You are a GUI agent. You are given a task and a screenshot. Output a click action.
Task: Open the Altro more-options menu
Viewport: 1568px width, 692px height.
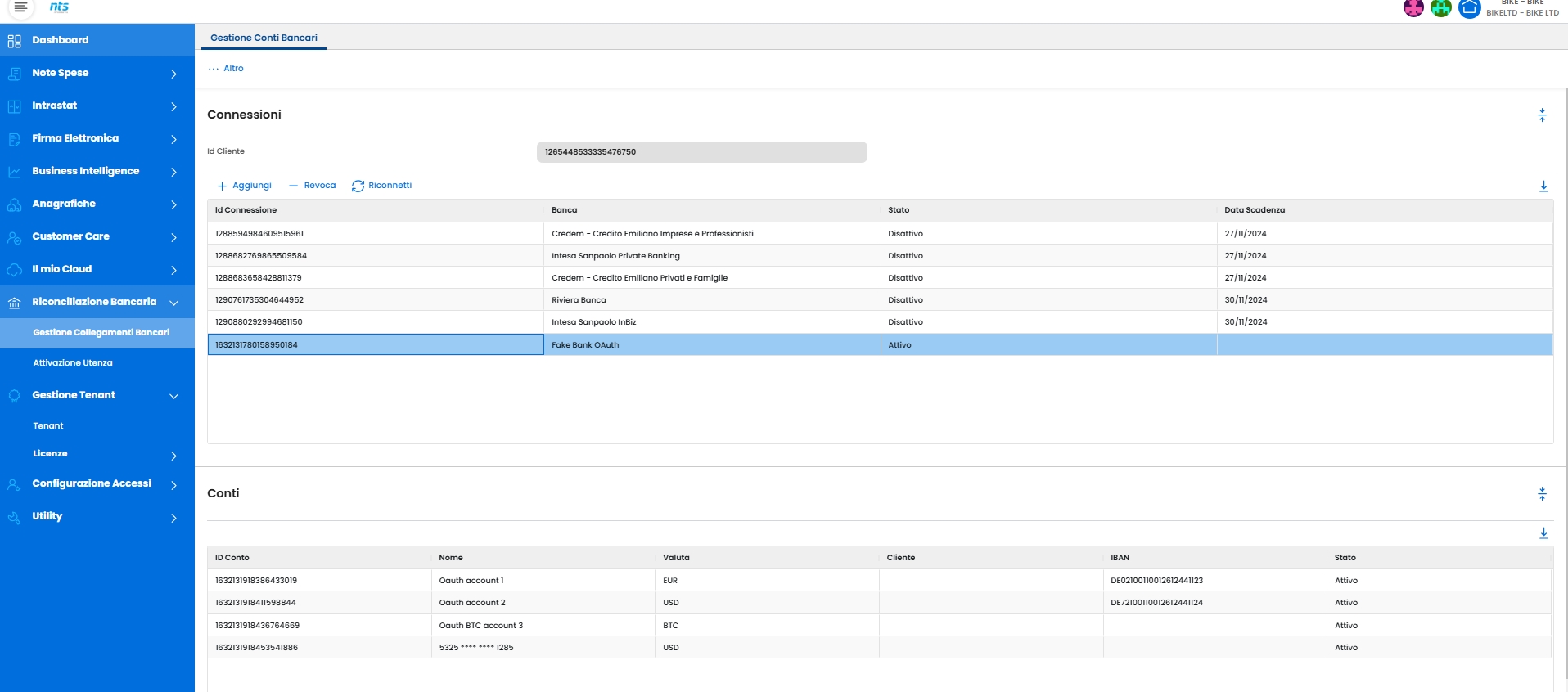click(226, 69)
